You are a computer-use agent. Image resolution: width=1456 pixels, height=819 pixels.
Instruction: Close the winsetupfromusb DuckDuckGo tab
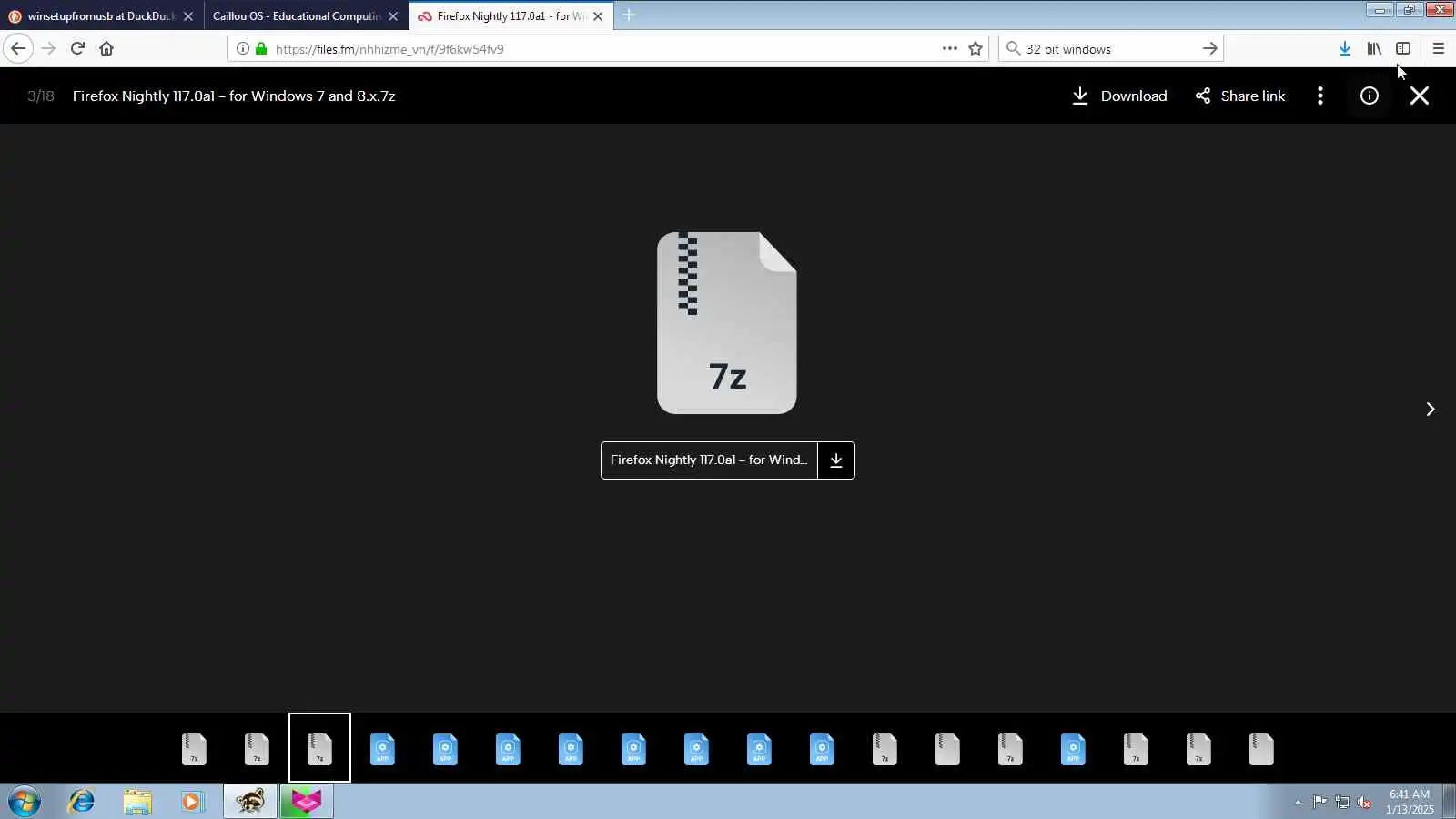point(188,16)
